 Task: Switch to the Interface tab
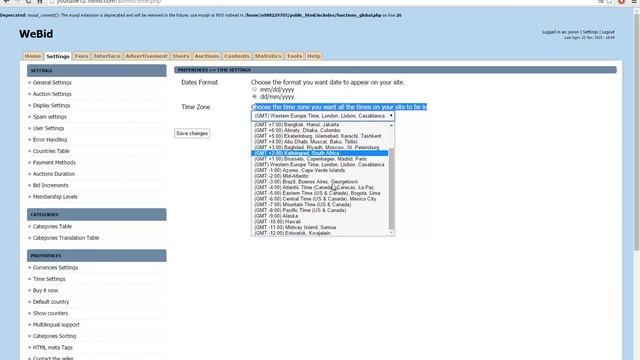pyautogui.click(x=107, y=56)
